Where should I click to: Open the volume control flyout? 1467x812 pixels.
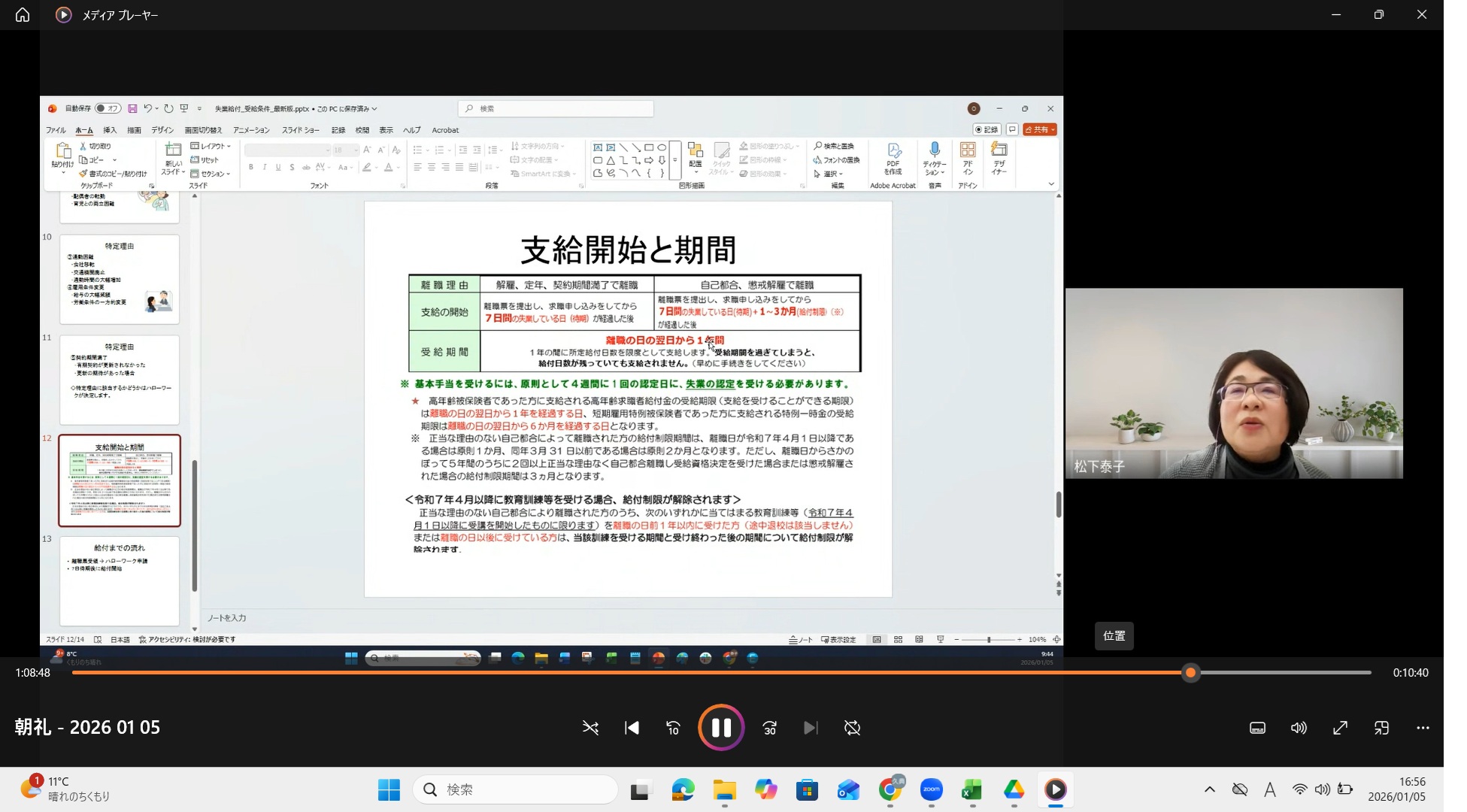click(1299, 728)
